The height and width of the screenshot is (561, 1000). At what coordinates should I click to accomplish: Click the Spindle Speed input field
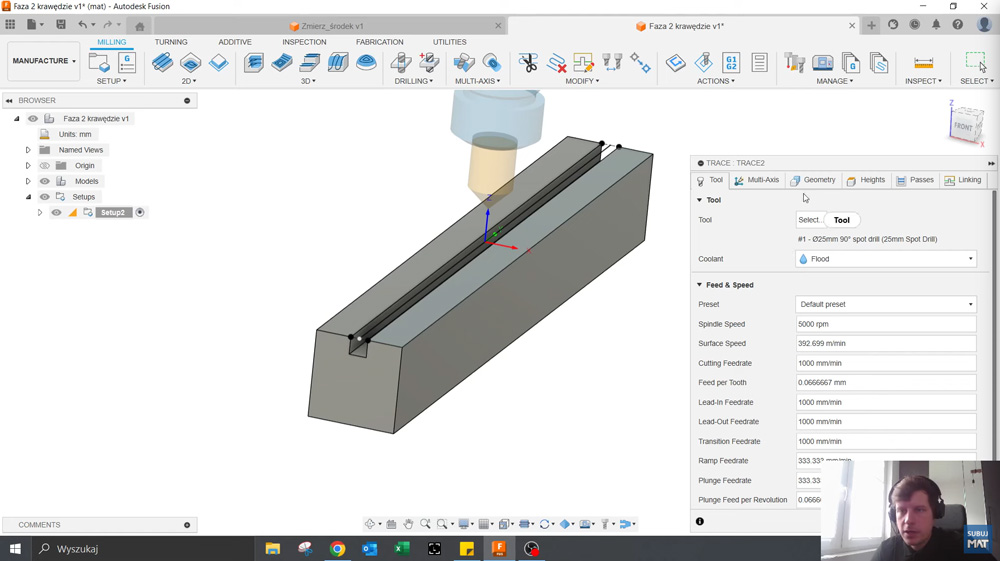pyautogui.click(x=885, y=324)
